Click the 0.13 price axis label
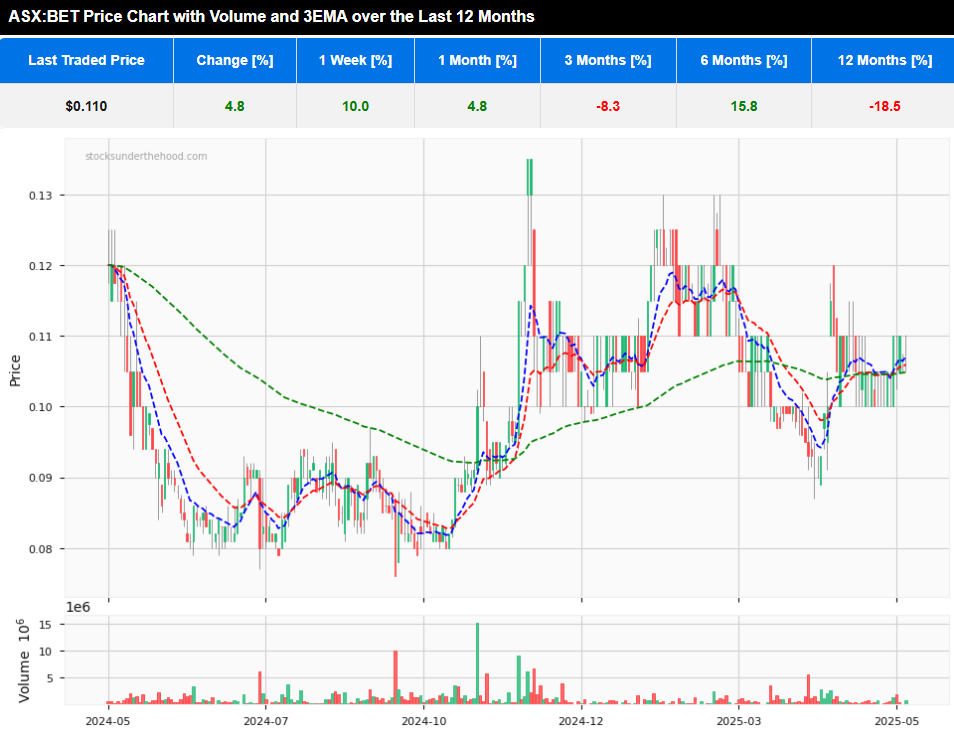954x736 pixels. tap(40, 195)
